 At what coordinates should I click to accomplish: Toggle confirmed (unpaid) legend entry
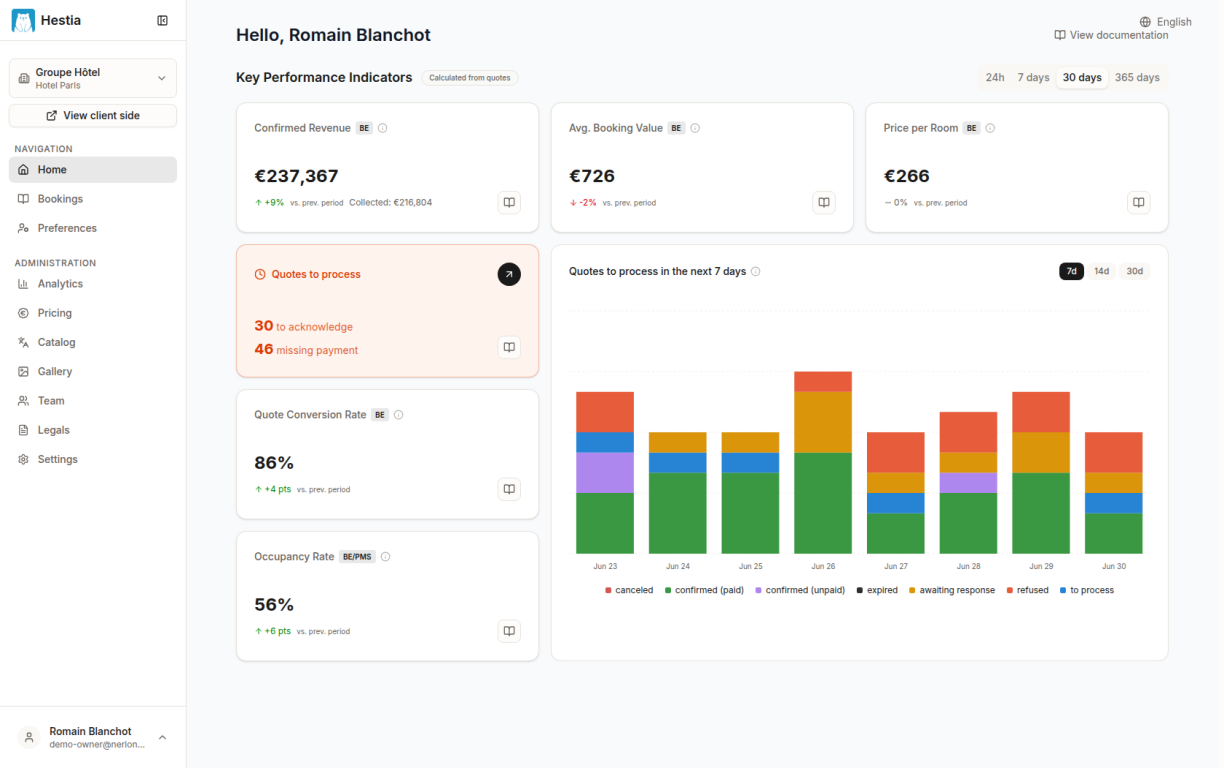(800, 590)
